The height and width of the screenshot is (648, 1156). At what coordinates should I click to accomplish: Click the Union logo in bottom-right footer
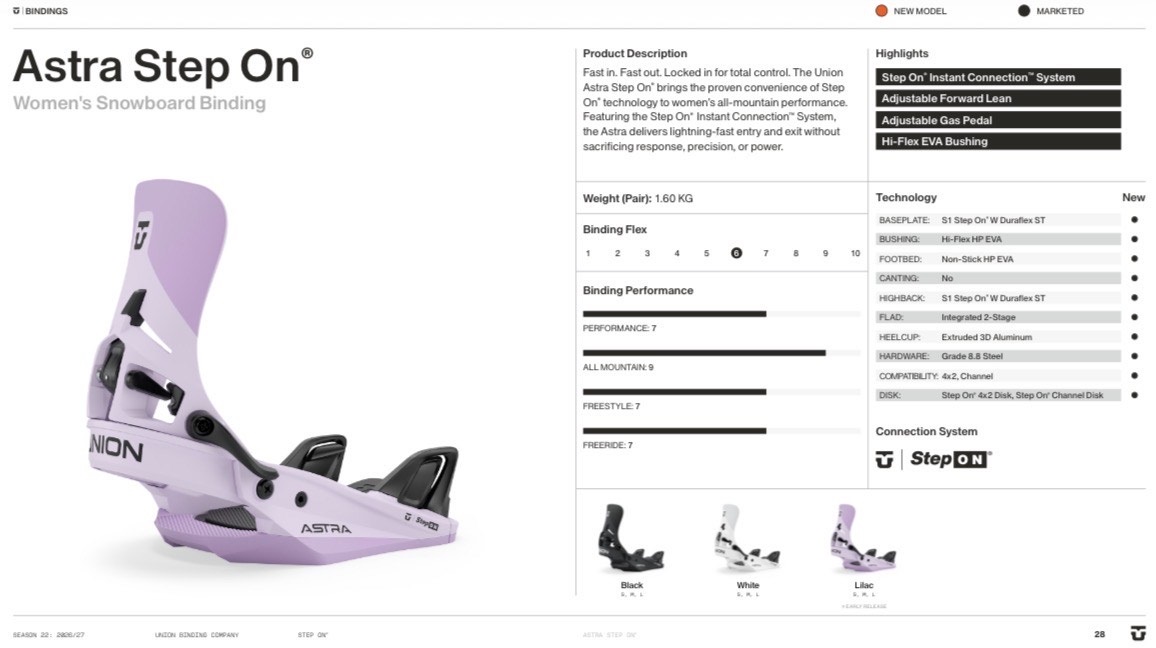1137,633
